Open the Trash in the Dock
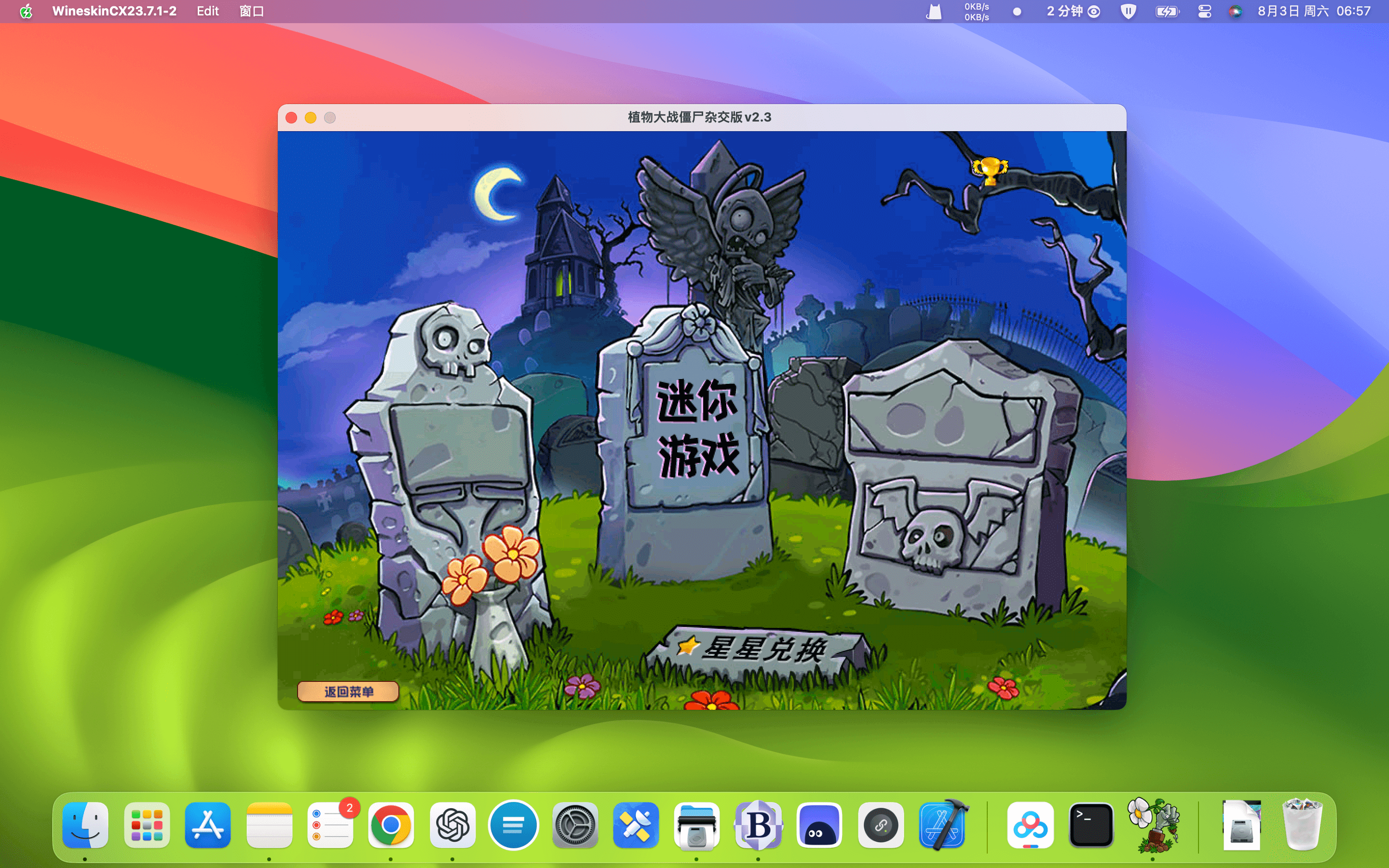Screen dimensions: 1389x868 point(1302,825)
